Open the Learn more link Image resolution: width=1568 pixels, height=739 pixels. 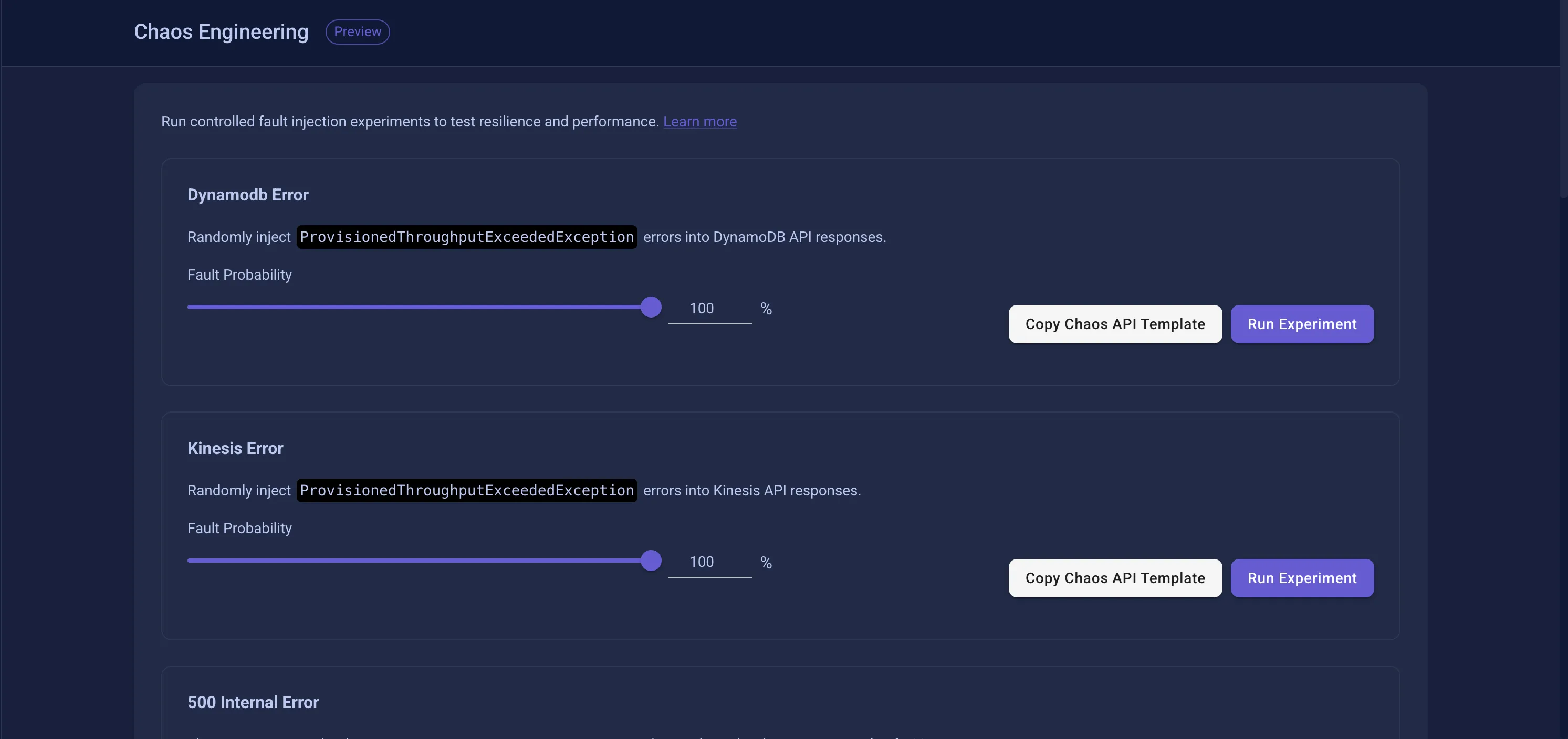(699, 122)
